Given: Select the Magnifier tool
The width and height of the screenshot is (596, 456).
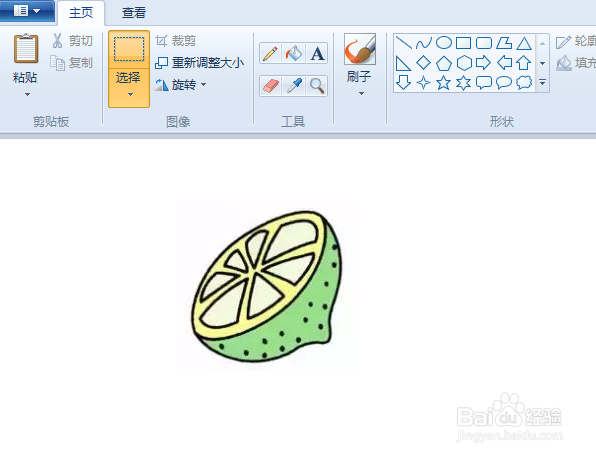Looking at the screenshot, I should [317, 86].
